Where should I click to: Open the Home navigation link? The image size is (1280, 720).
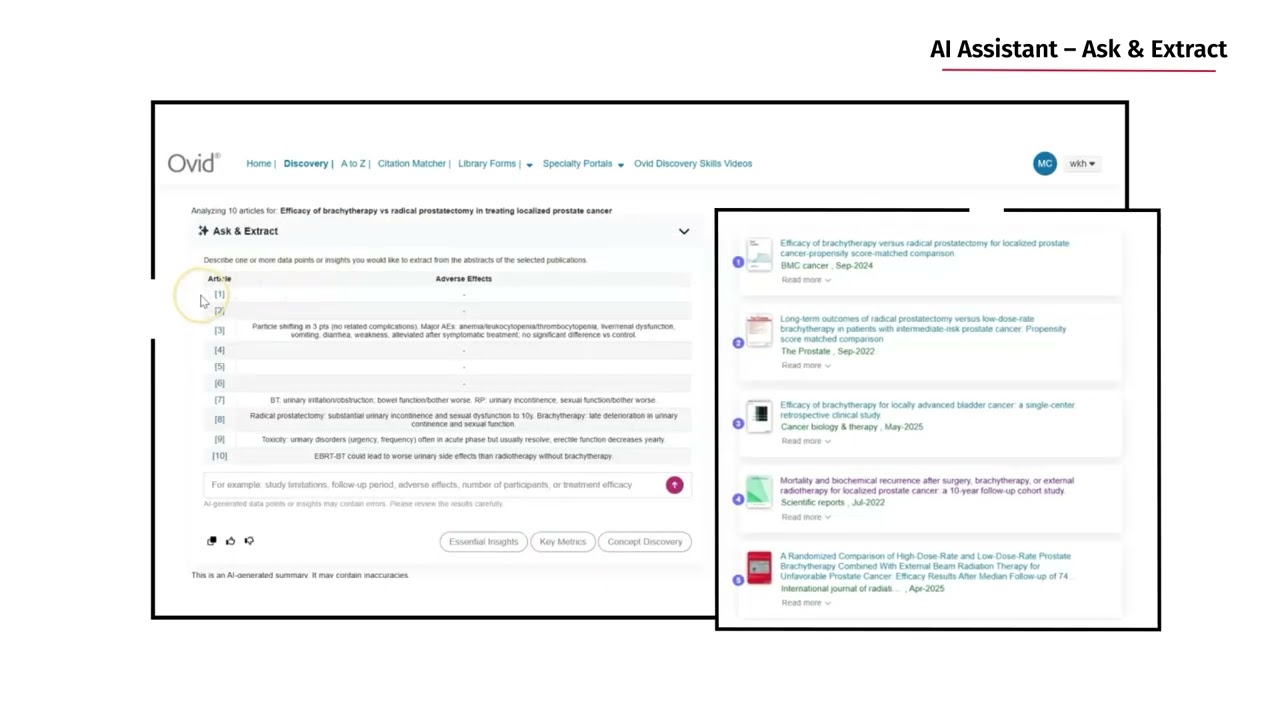click(258, 164)
